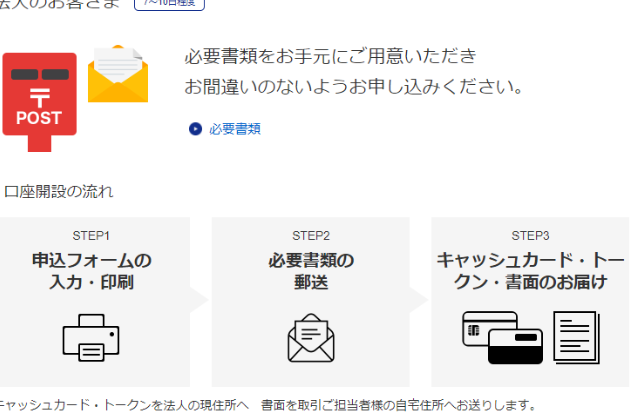Click the printer icon in STEP1

[91, 337]
